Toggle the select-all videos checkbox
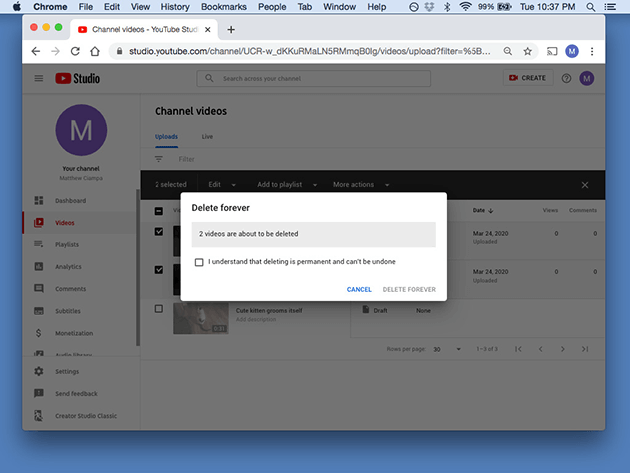This screenshot has height=473, width=630. click(x=159, y=211)
